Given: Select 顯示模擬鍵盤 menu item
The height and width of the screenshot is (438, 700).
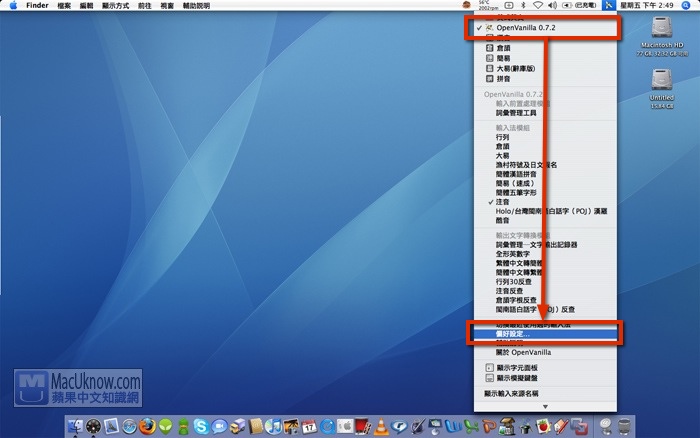Looking at the screenshot, I should point(545,378).
